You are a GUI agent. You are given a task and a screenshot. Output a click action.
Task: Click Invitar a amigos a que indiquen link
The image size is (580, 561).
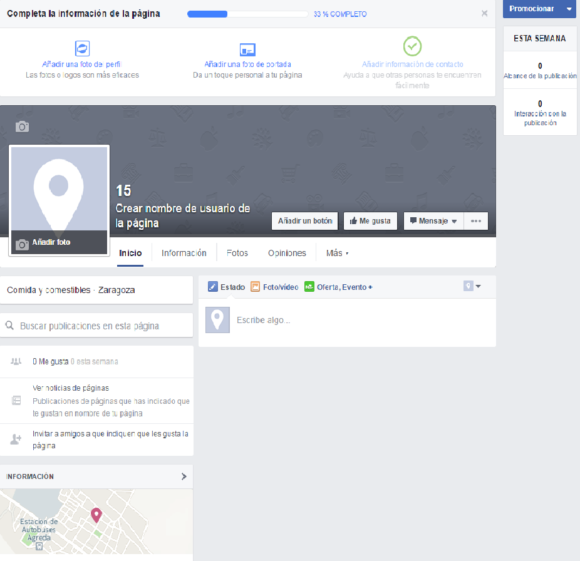click(x=110, y=439)
